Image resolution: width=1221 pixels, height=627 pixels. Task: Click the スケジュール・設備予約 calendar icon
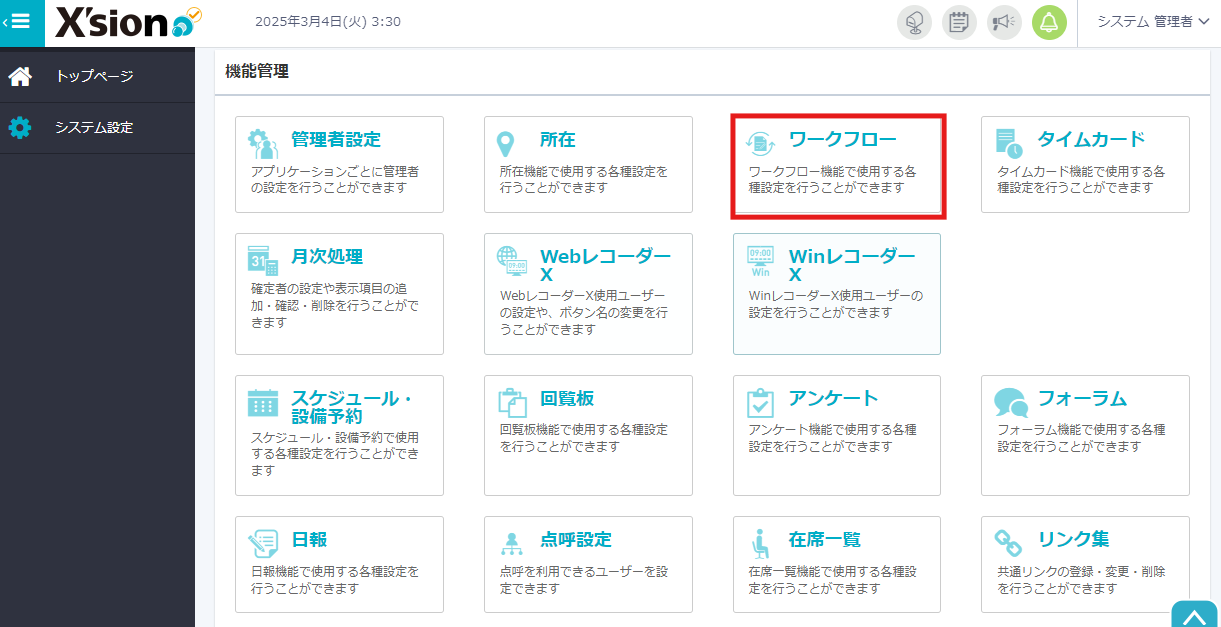[x=263, y=403]
